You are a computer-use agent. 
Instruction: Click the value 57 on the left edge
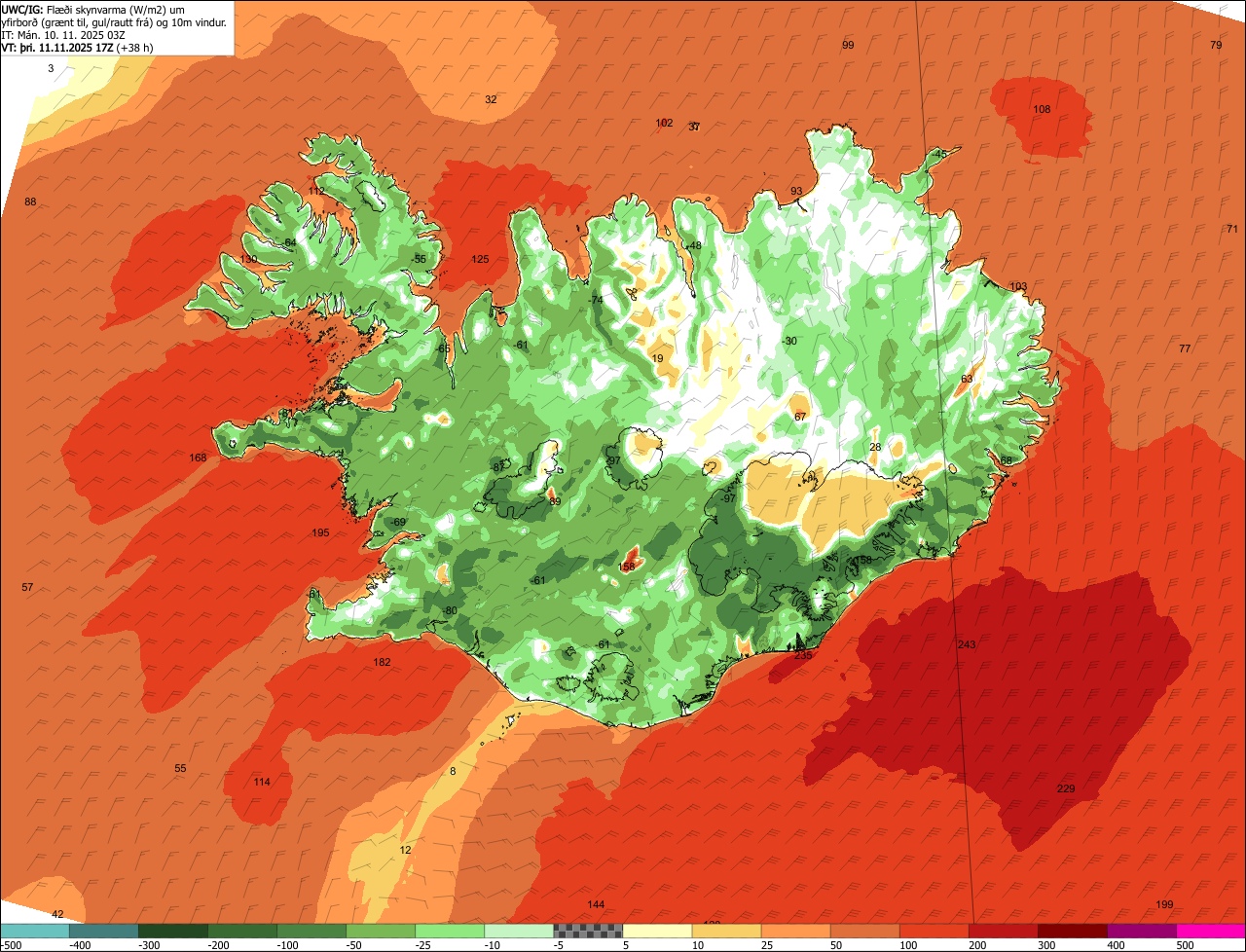point(27,587)
